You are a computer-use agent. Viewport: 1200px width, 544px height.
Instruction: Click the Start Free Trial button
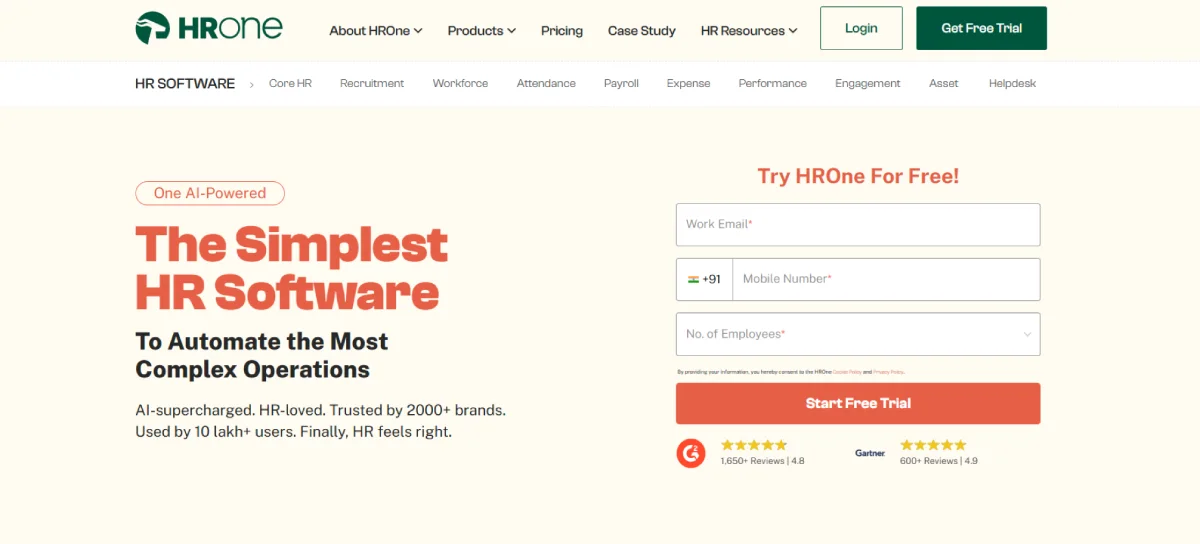(x=858, y=403)
